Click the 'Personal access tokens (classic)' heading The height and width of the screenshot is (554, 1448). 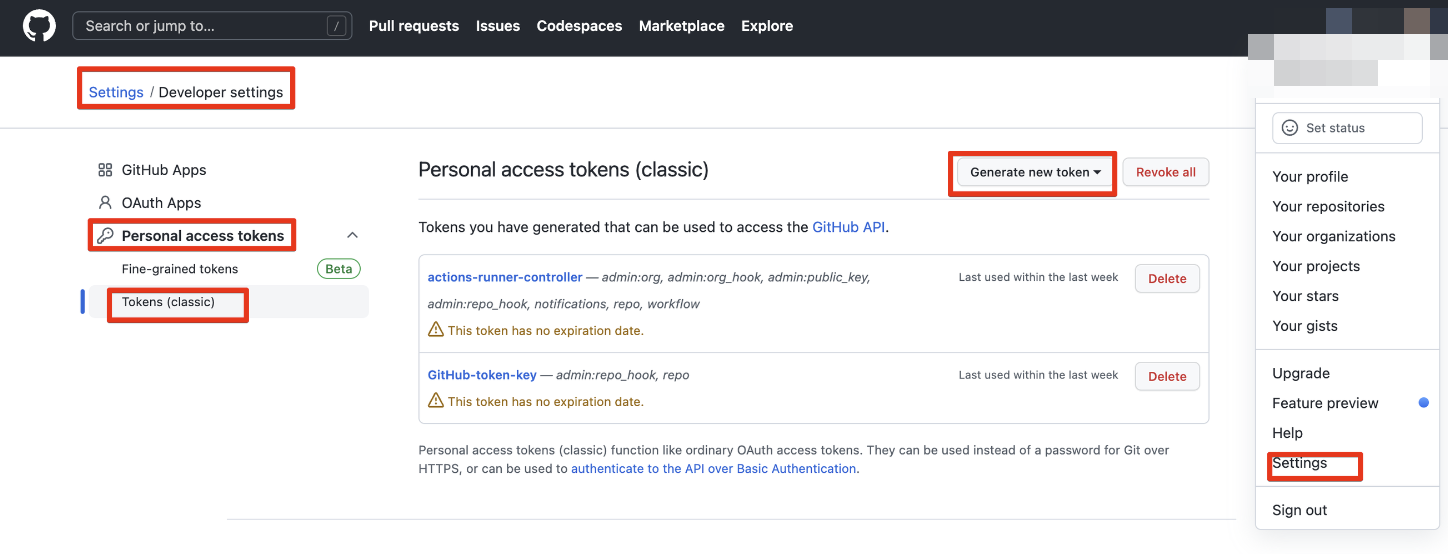click(563, 170)
